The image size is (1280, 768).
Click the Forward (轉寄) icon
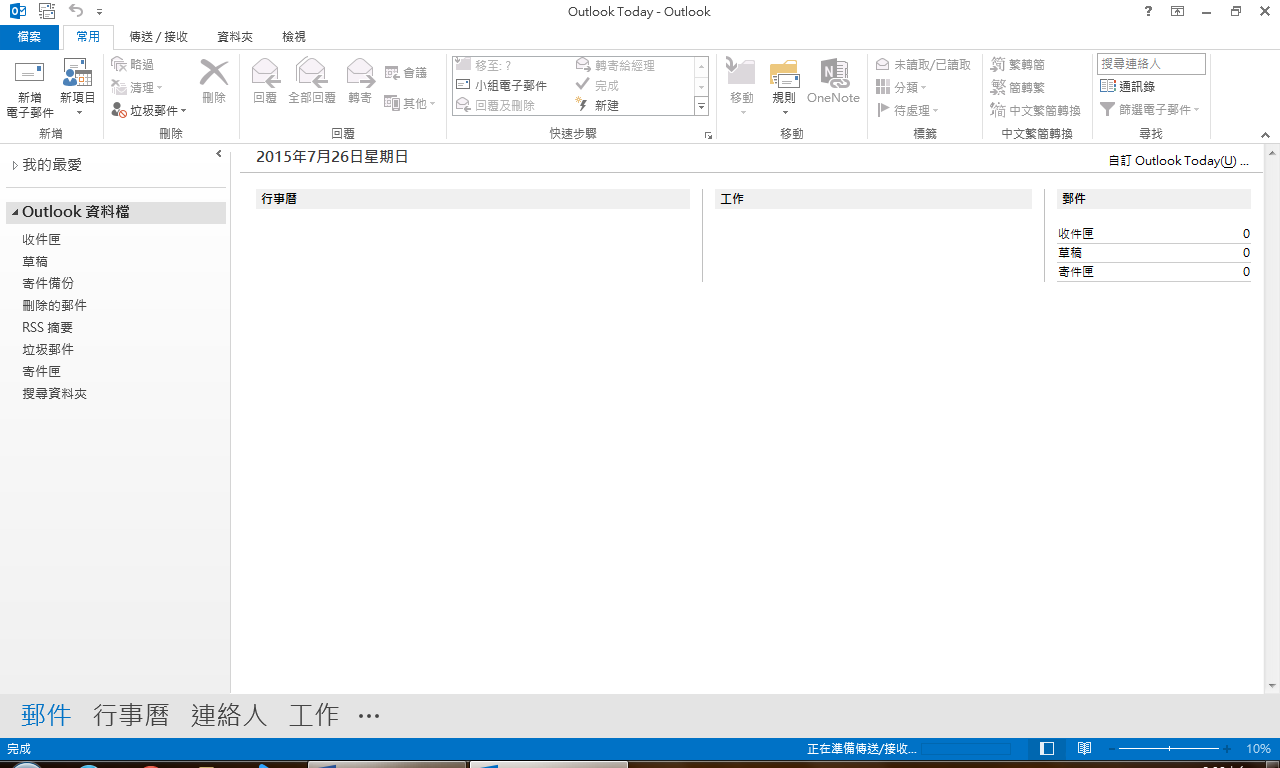(x=360, y=72)
